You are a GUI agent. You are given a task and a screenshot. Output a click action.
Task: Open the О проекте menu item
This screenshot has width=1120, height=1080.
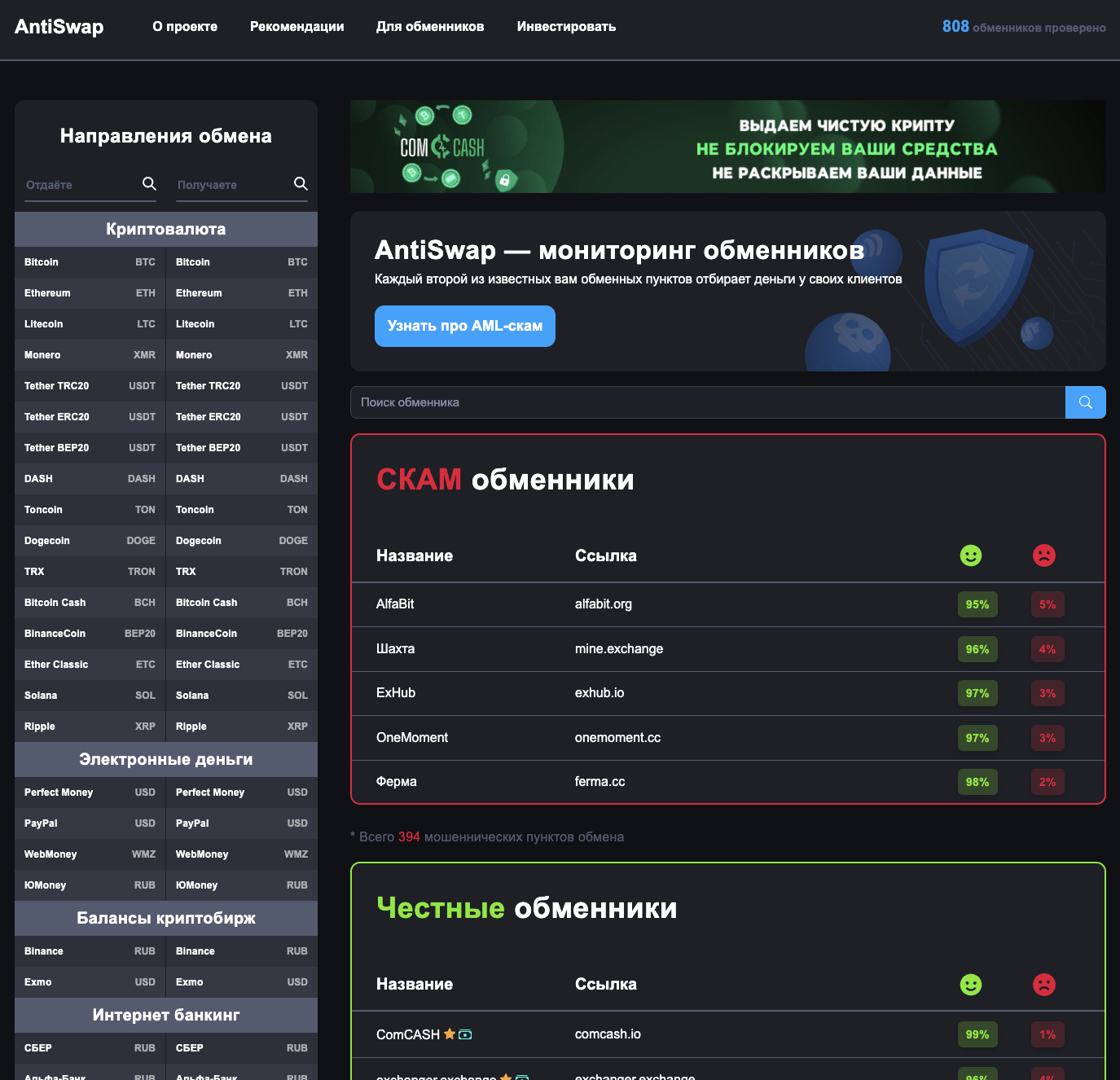[x=185, y=27]
